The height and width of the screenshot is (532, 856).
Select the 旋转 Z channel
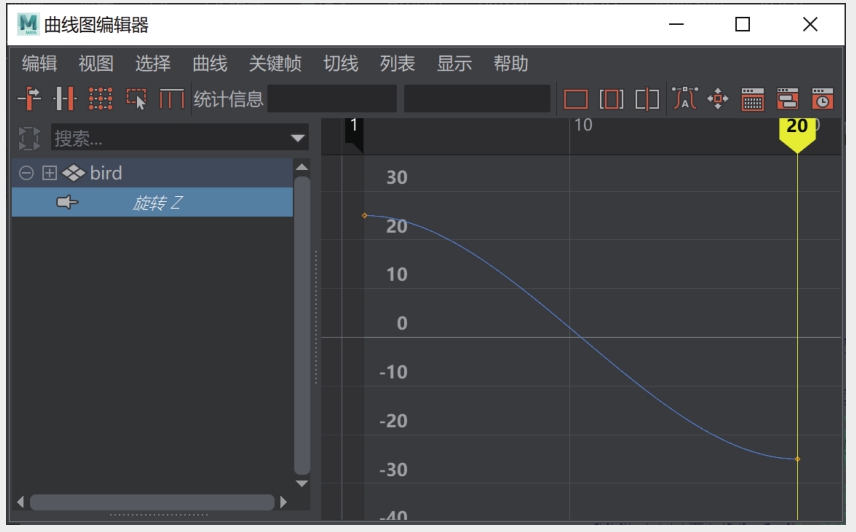(x=157, y=203)
